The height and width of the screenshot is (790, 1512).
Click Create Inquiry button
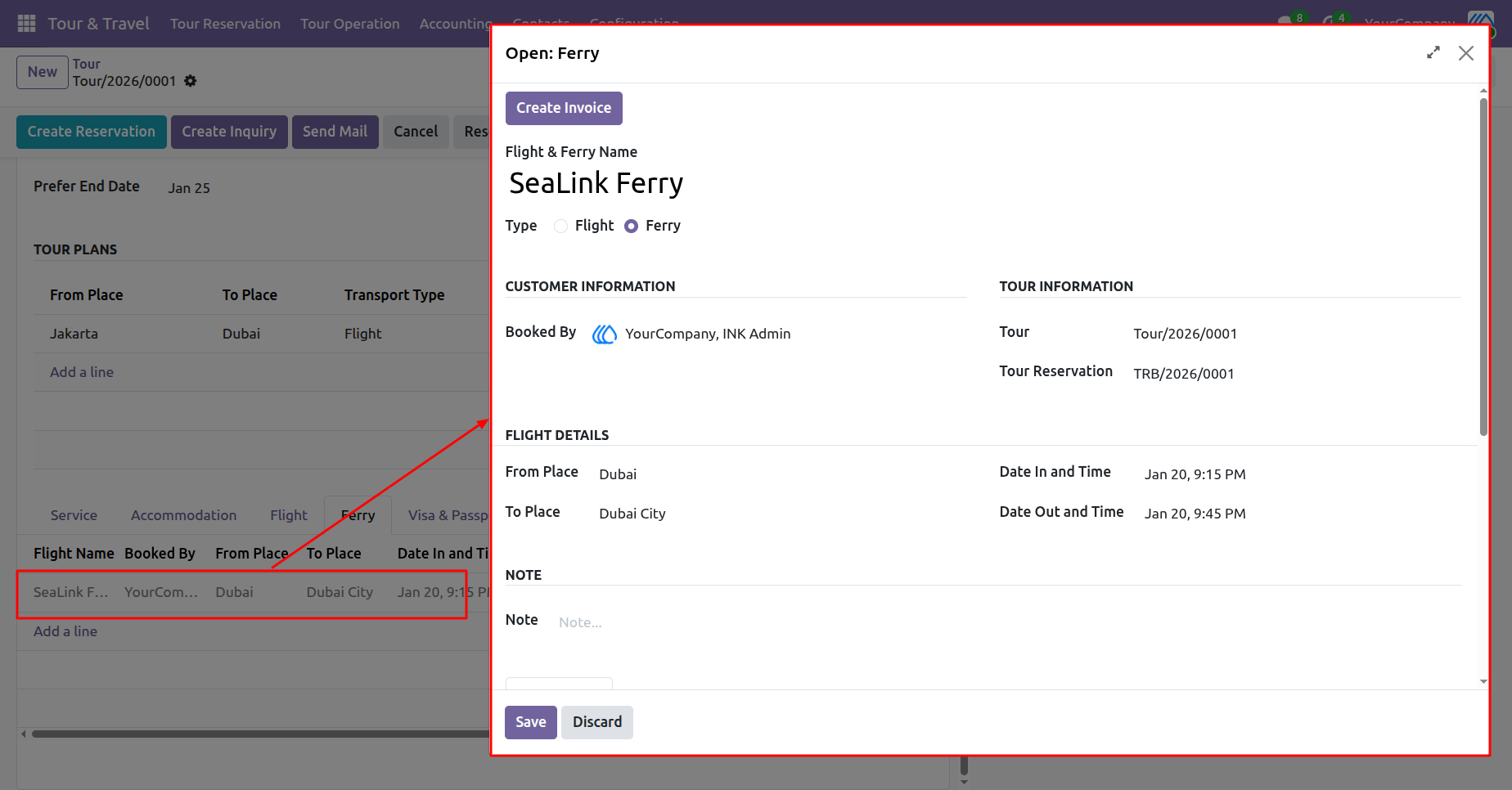tap(229, 132)
